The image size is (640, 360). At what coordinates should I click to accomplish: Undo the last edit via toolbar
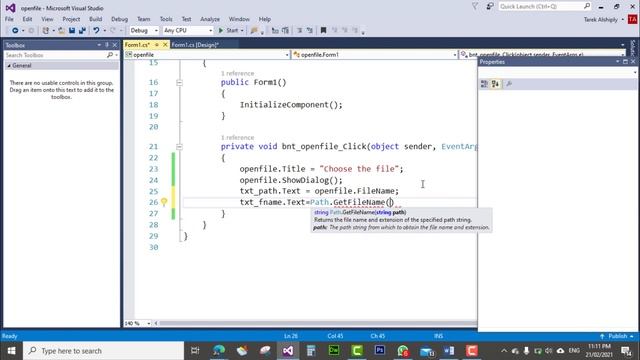(x=96, y=31)
